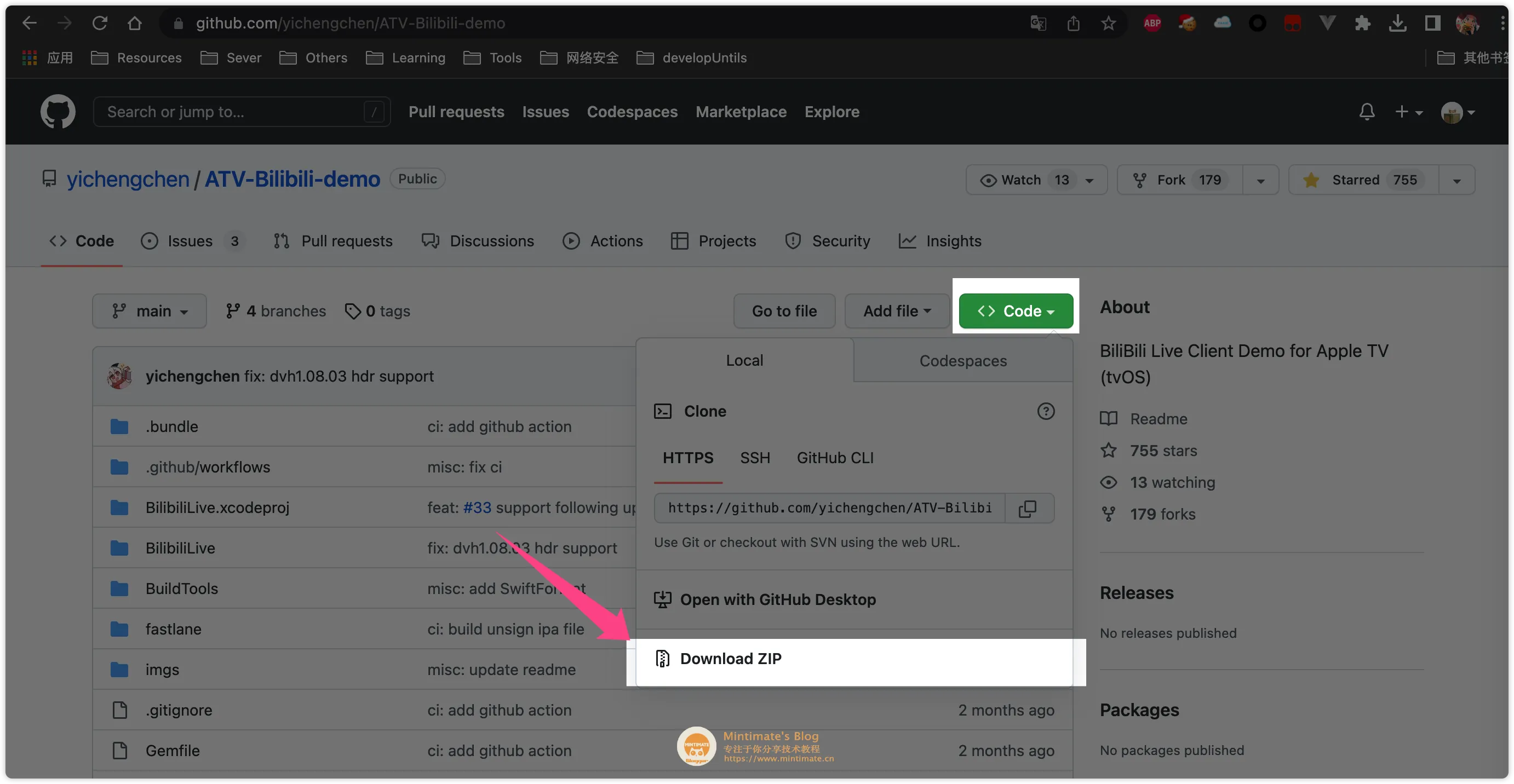This screenshot has height=784, width=1514.
Task: Open the .gitignore file
Action: pyautogui.click(x=179, y=710)
